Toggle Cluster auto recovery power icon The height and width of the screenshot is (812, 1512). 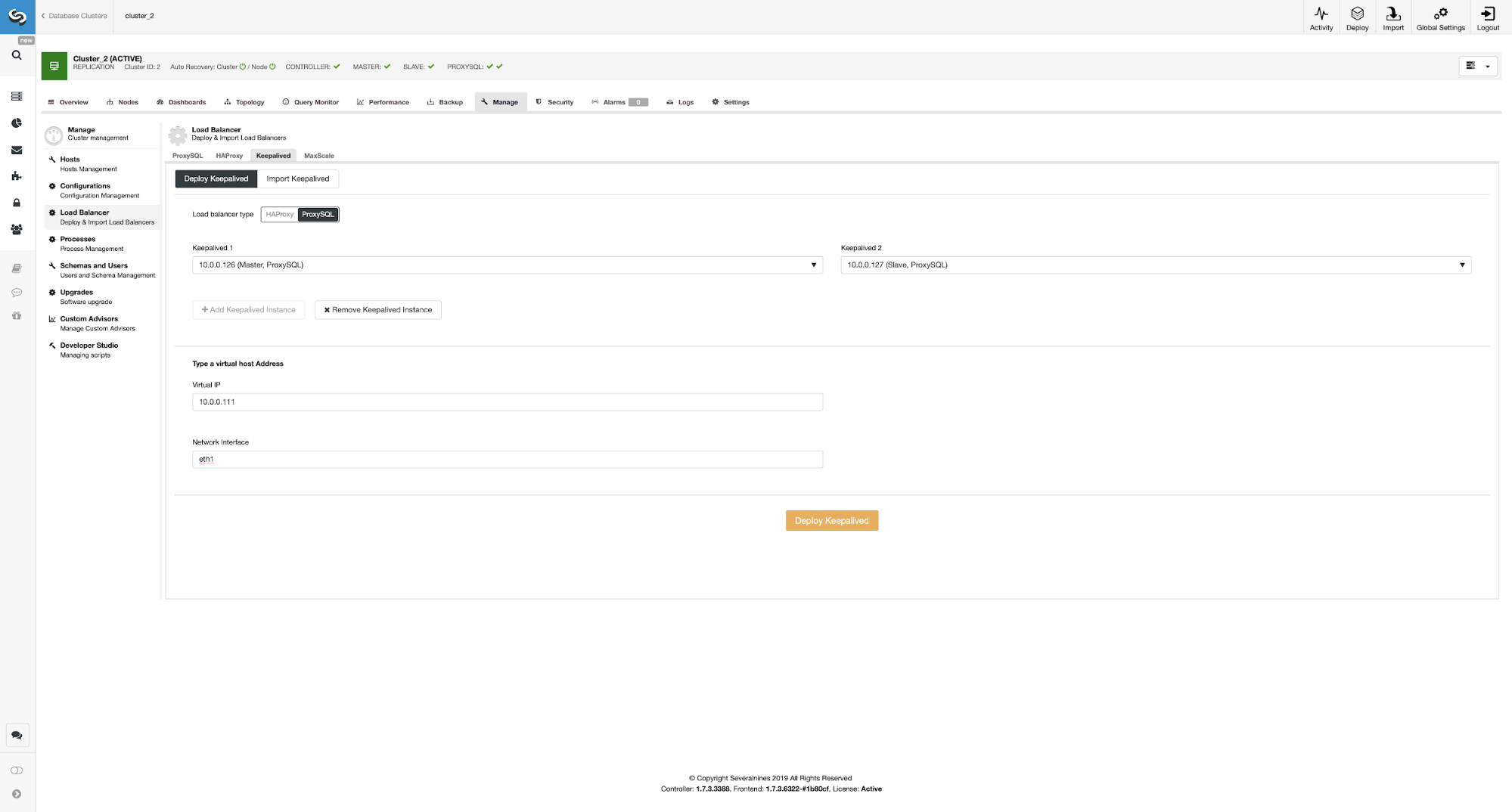point(243,67)
